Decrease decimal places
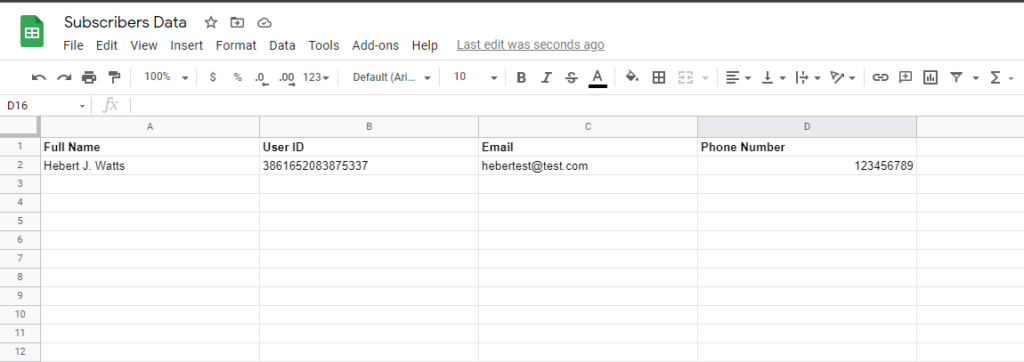This screenshot has height=362, width=1024. 262,78
